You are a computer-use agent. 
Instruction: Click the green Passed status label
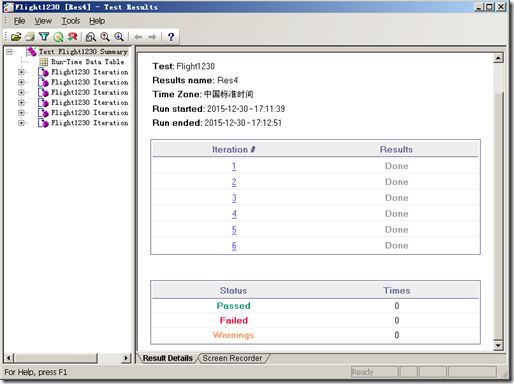(x=233, y=306)
